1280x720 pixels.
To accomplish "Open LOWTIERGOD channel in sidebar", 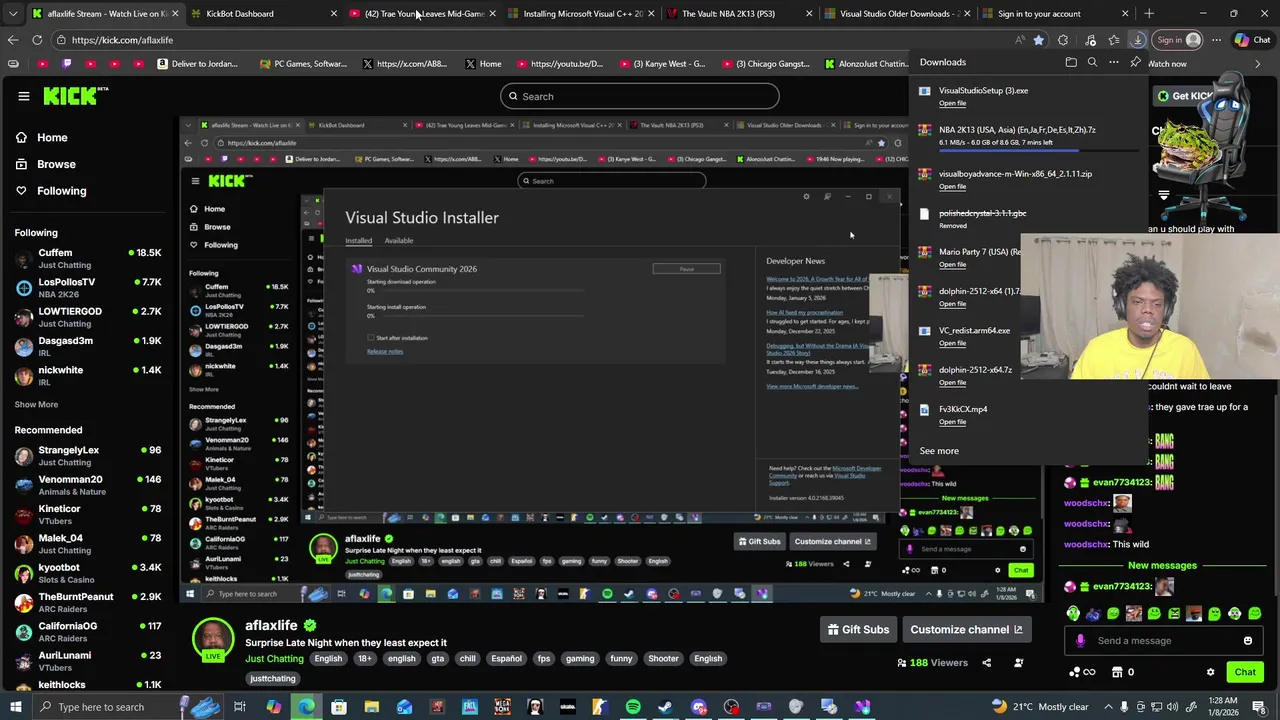I will [88, 316].
